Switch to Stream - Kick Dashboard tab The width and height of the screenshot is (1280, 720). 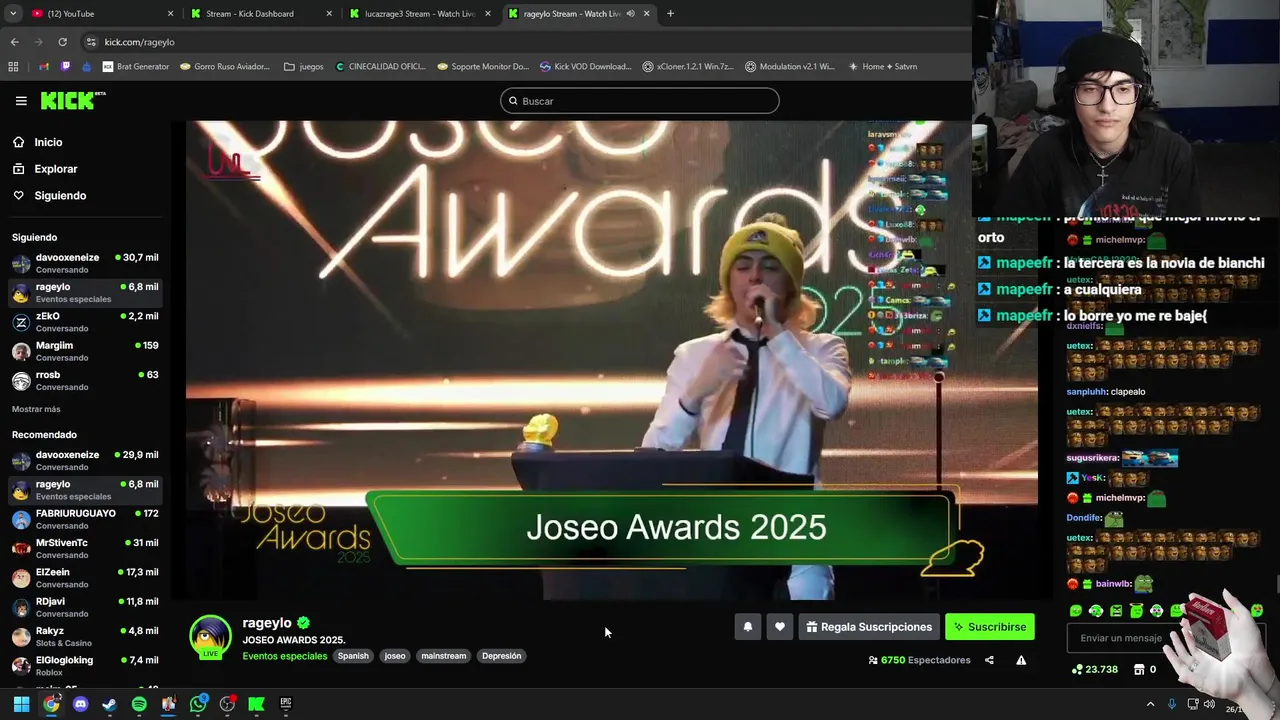(x=261, y=14)
